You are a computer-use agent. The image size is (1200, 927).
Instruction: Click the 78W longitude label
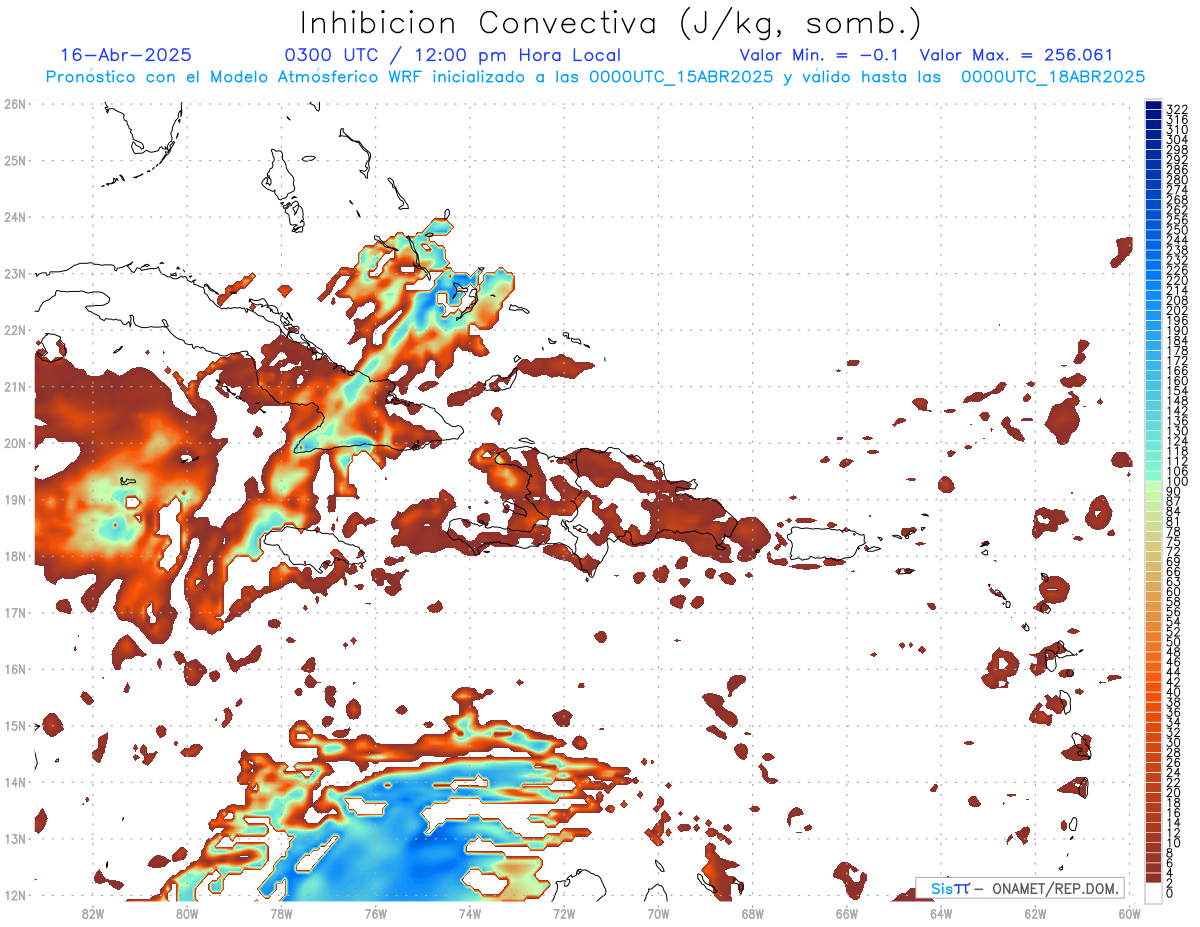pyautogui.click(x=281, y=913)
